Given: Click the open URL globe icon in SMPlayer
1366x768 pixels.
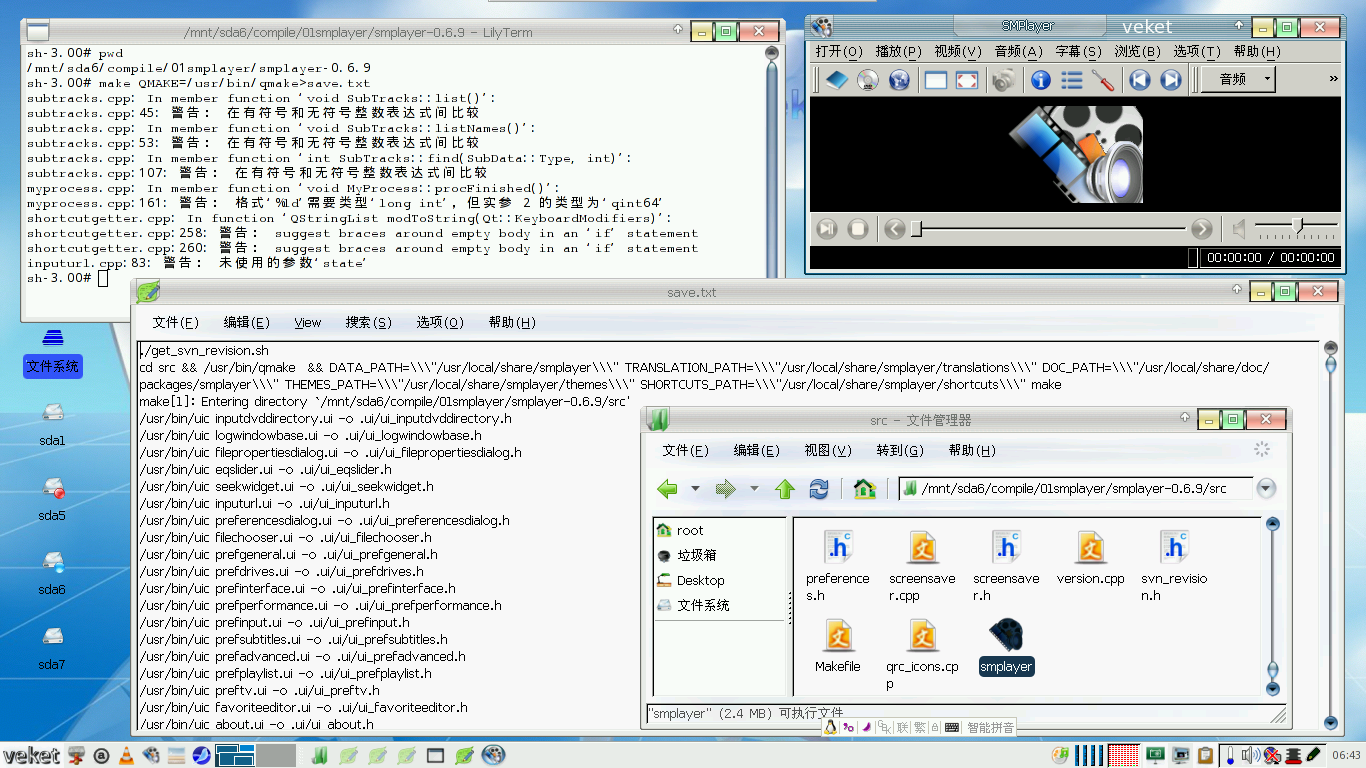Looking at the screenshot, I should [x=899, y=80].
